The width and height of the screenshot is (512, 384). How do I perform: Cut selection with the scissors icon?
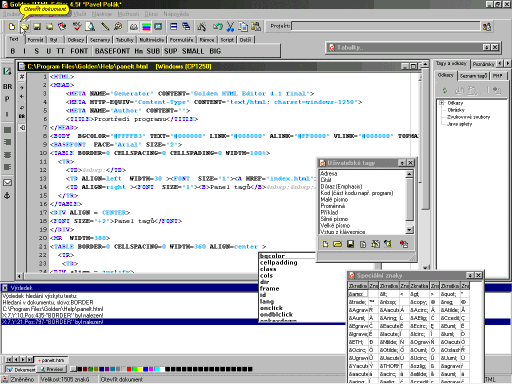pos(230,26)
